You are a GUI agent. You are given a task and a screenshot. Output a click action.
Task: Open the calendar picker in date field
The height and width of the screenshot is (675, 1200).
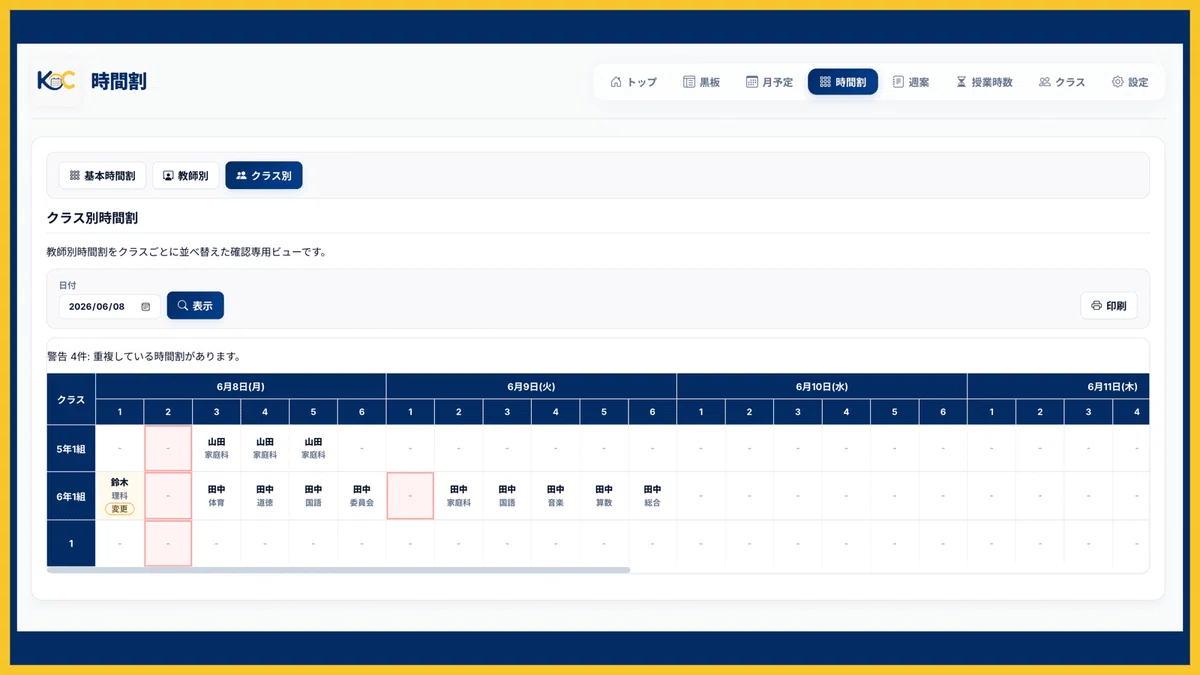pyautogui.click(x=146, y=306)
